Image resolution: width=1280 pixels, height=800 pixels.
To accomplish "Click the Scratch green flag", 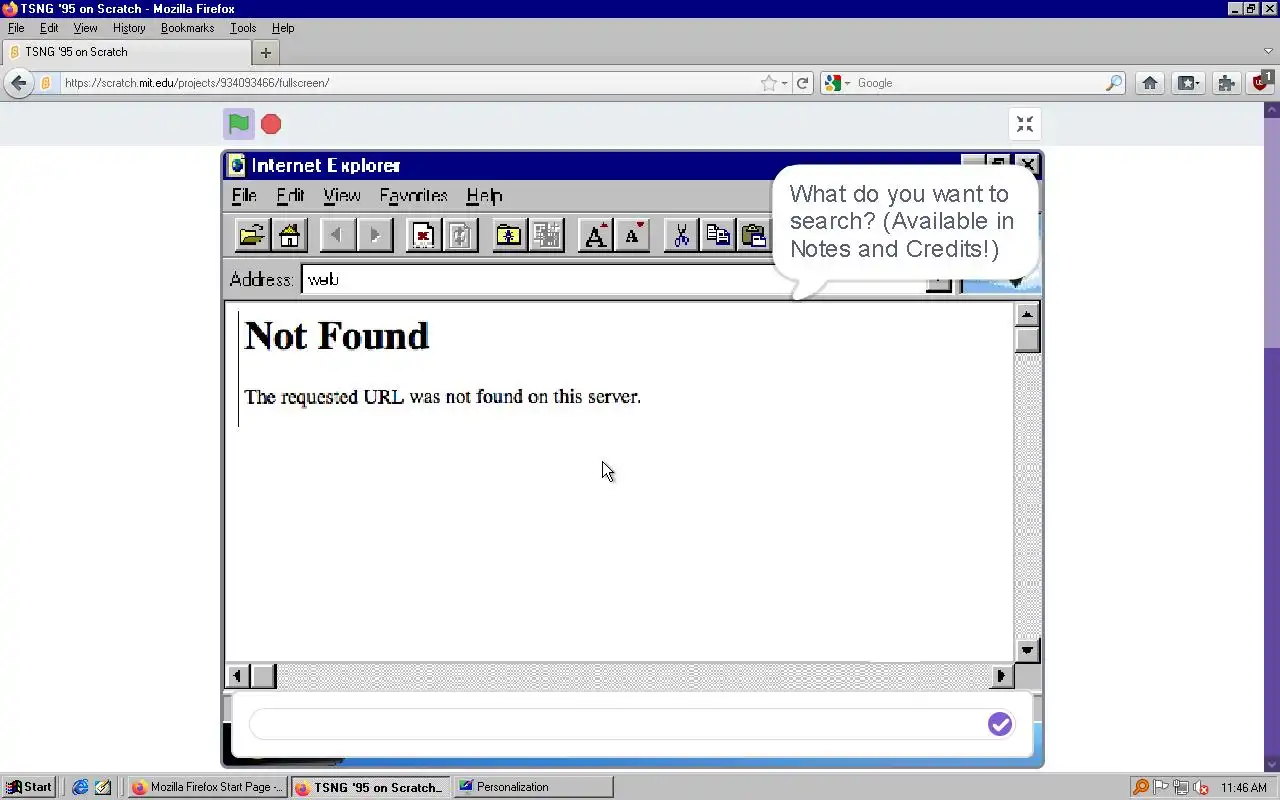I will point(238,124).
